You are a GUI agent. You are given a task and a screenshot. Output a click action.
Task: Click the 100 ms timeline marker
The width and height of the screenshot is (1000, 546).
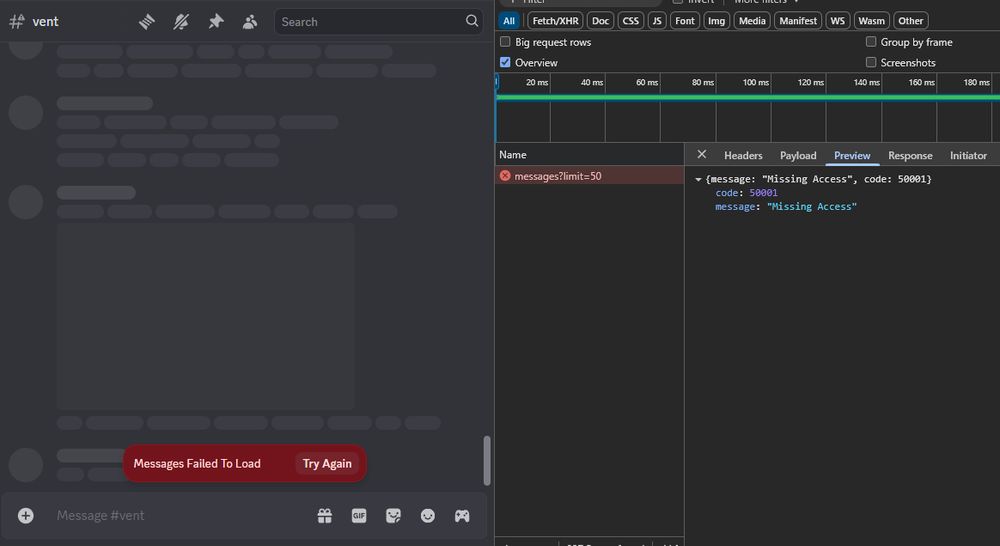[x=756, y=82]
